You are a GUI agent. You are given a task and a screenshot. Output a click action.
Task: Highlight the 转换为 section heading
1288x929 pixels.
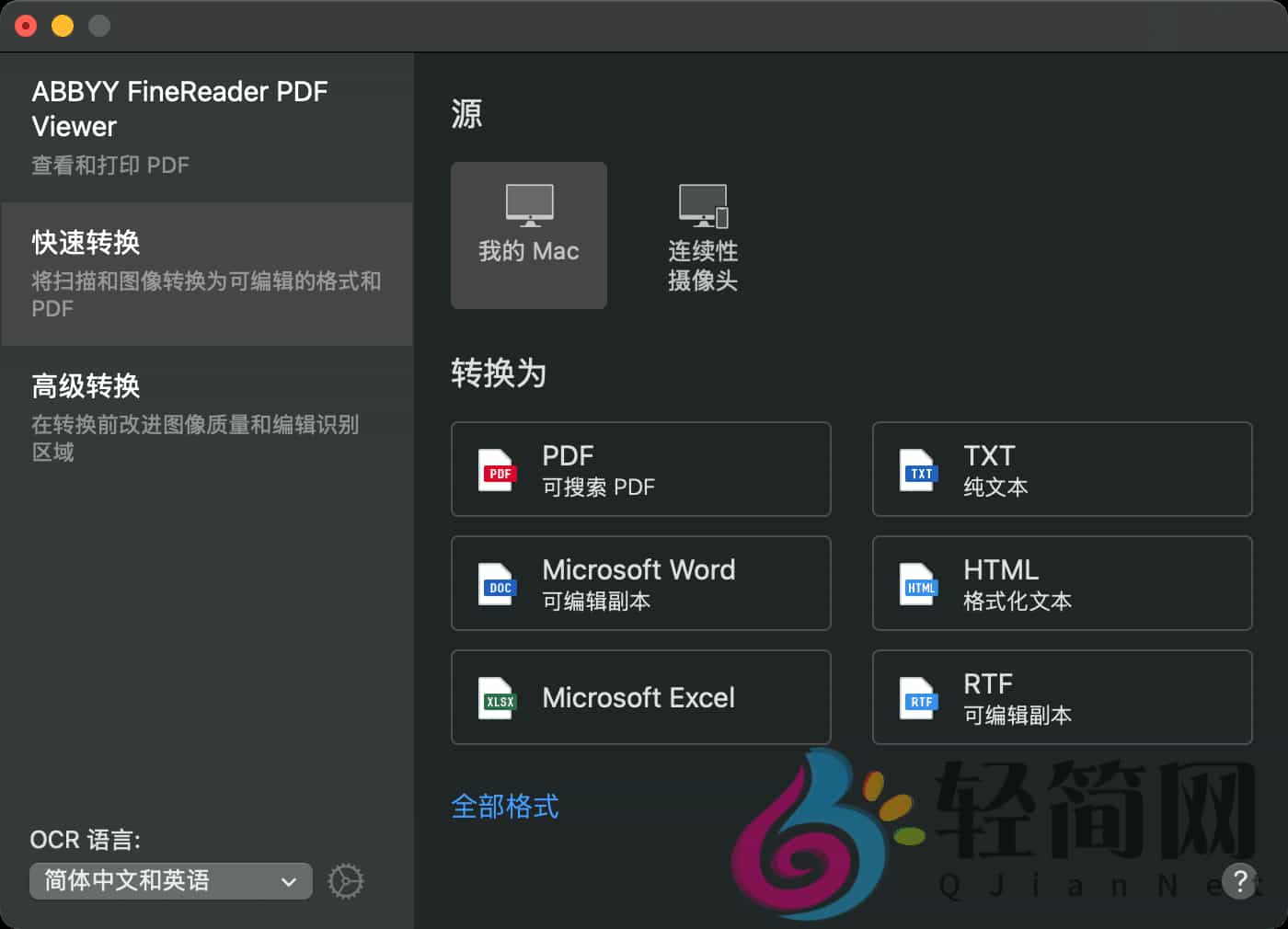[x=498, y=373]
